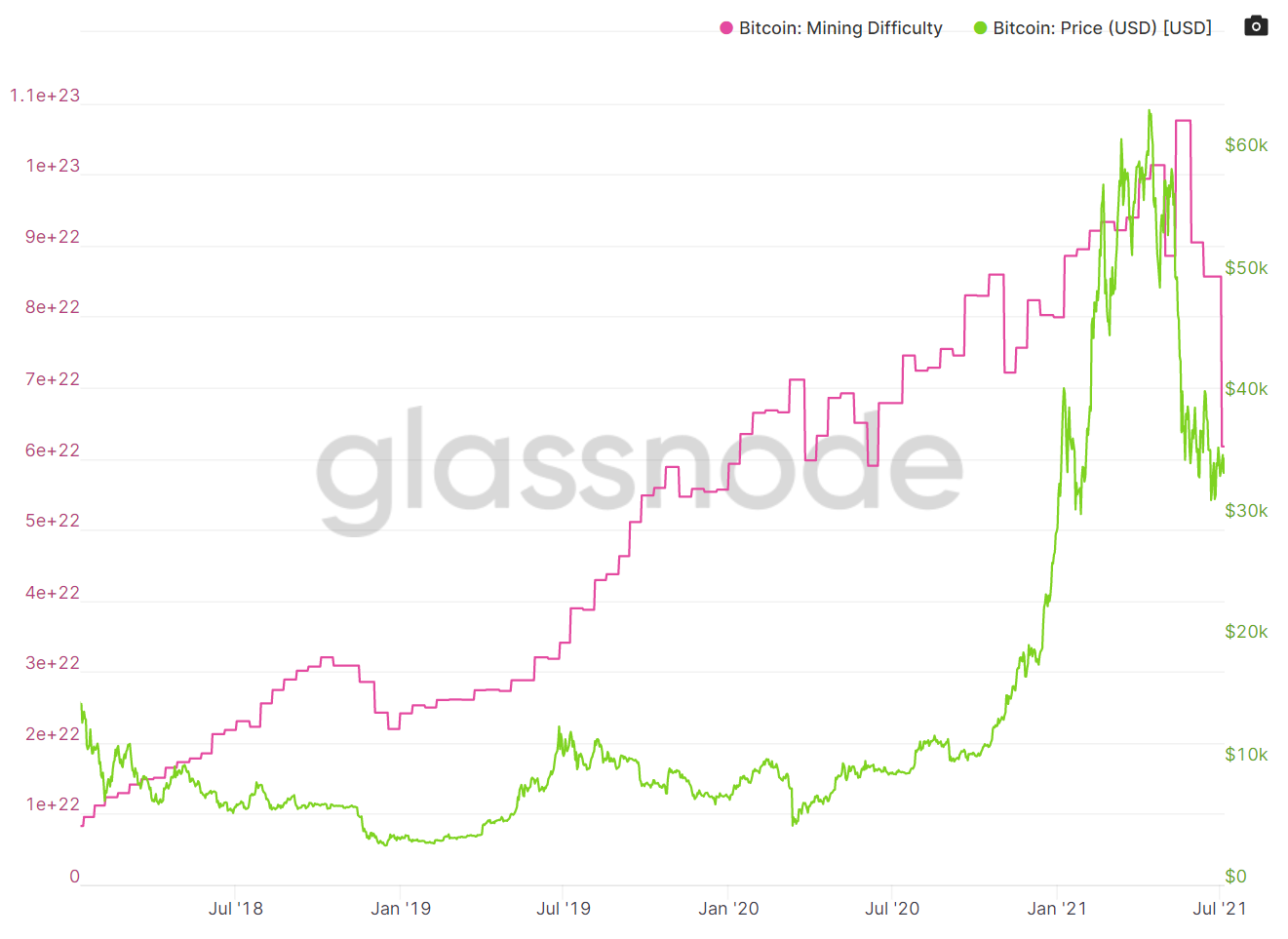Click the Jan '21 date tick label

pos(1057,909)
